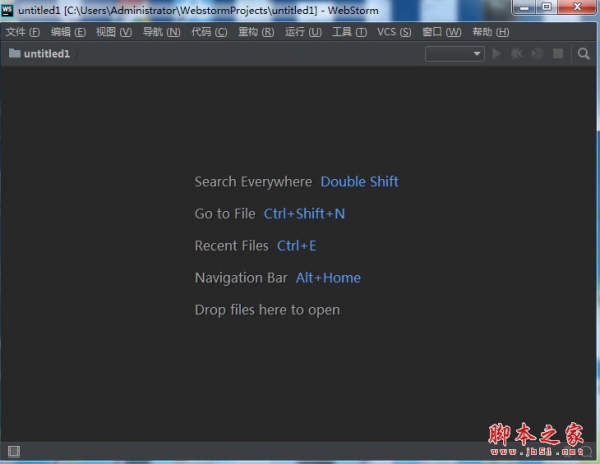Click the Stop square icon
This screenshot has height=464, width=600.
558,54
